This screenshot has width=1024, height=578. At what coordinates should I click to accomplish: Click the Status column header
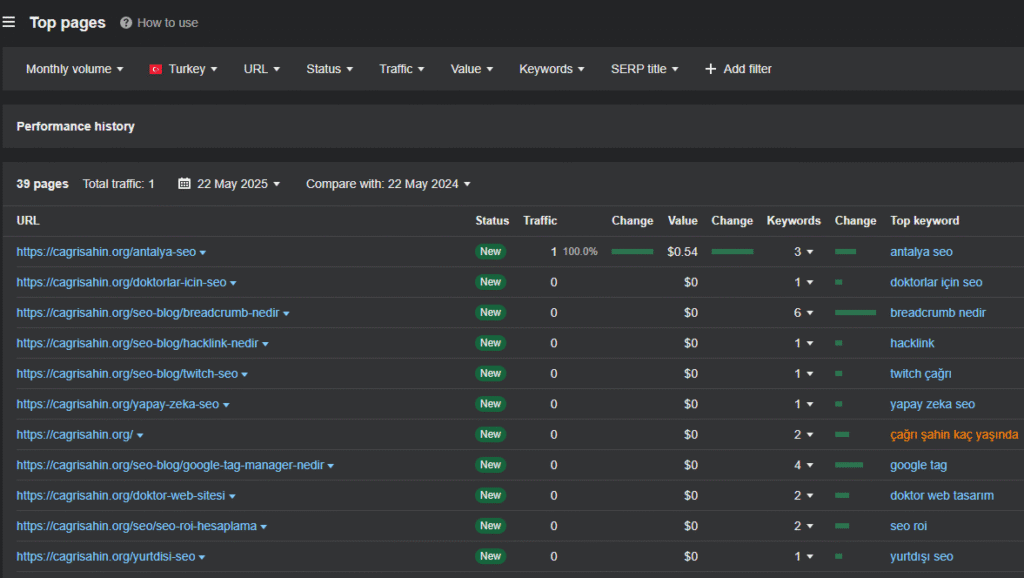pos(492,221)
